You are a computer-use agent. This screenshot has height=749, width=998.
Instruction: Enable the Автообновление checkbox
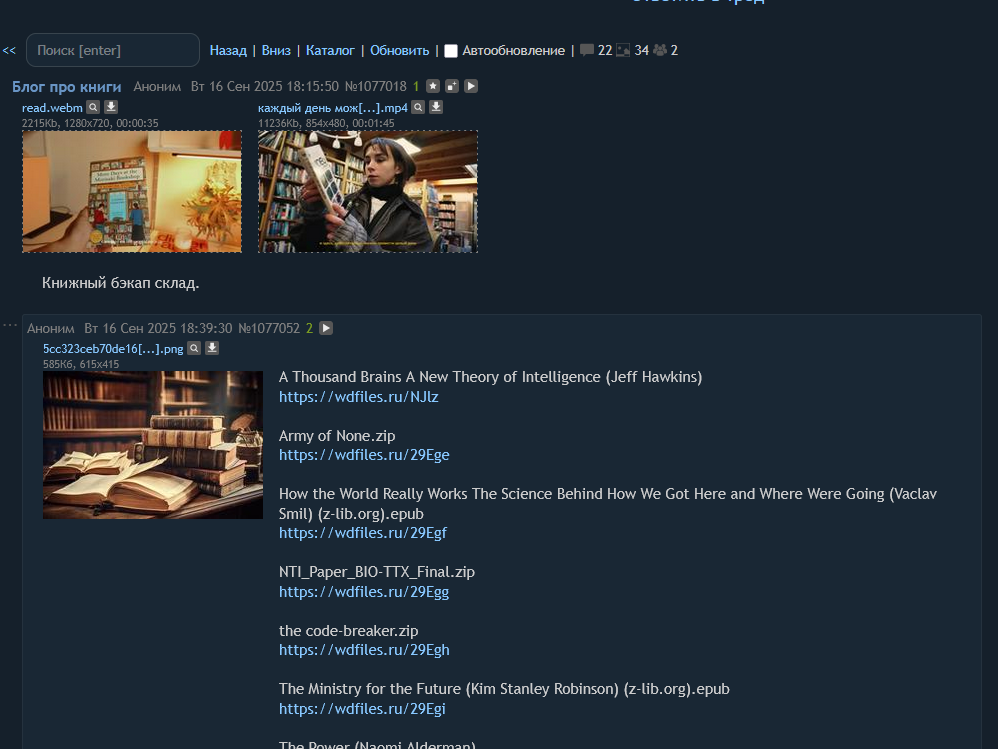(451, 51)
